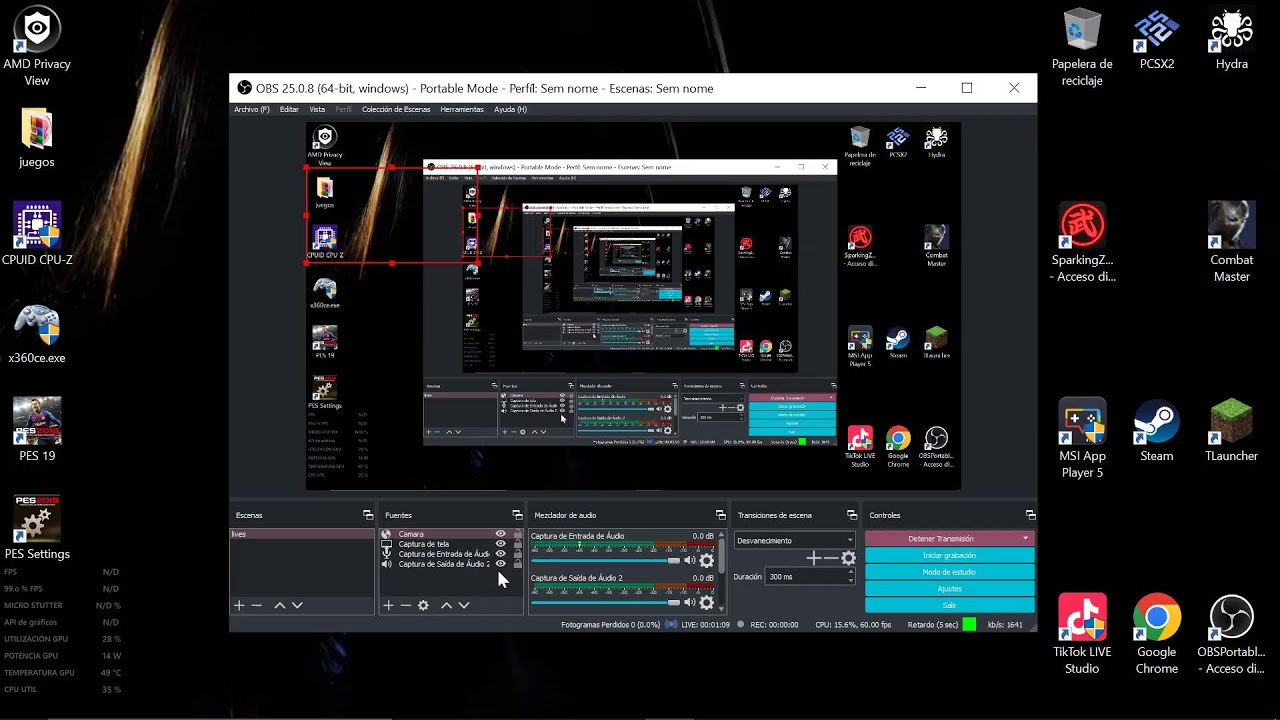Open audio settings gear for Captura de Entrada de Áudio

tap(707, 560)
